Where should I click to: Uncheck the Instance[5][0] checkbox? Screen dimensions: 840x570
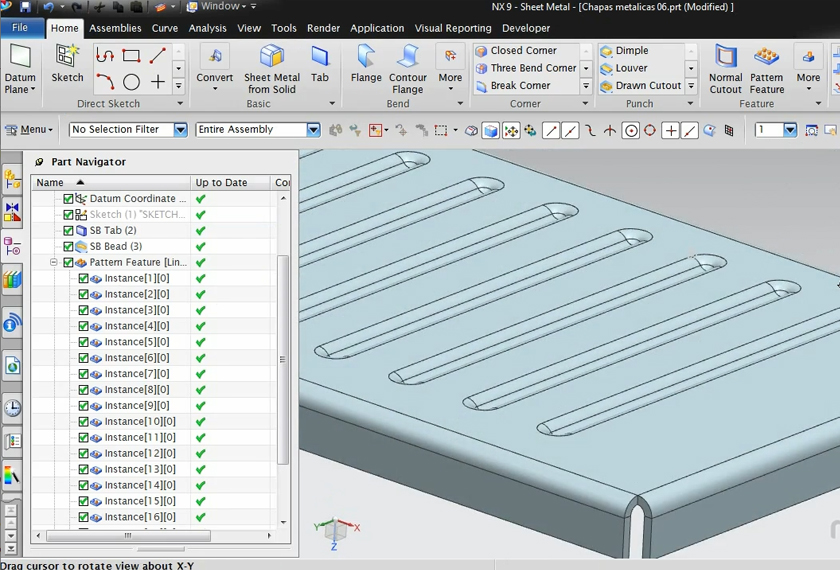point(84,342)
